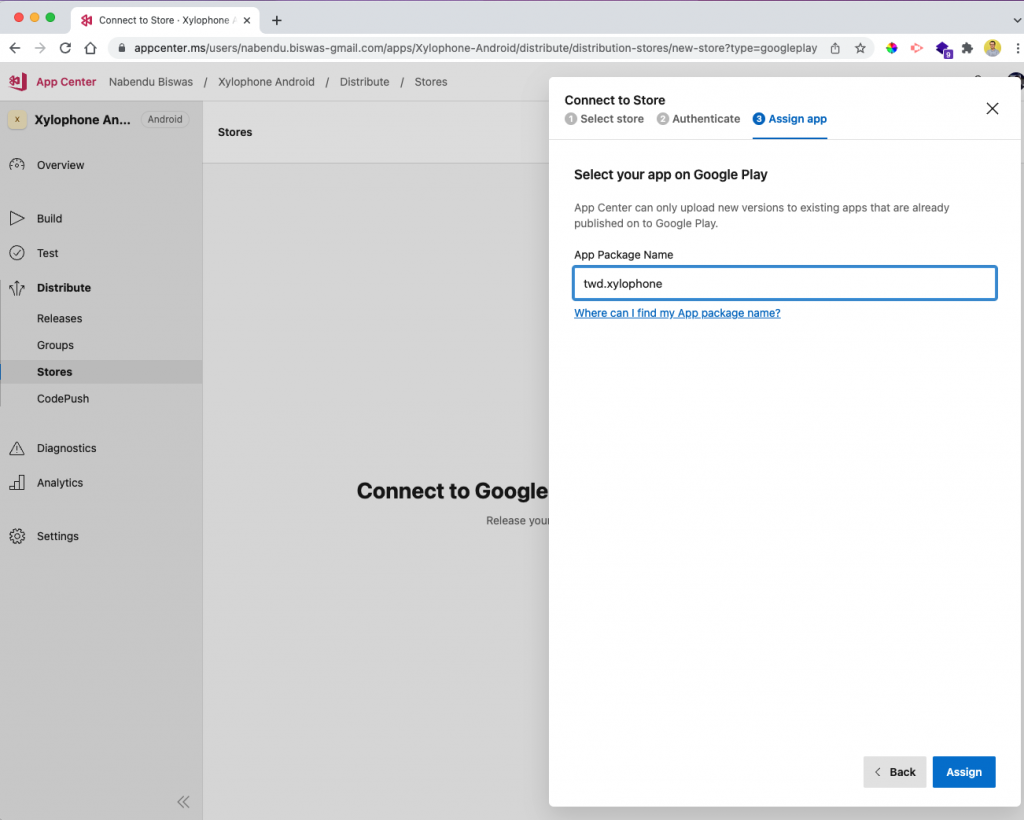Click the Xylophone An... app title
This screenshot has width=1024, height=820.
coord(82,120)
